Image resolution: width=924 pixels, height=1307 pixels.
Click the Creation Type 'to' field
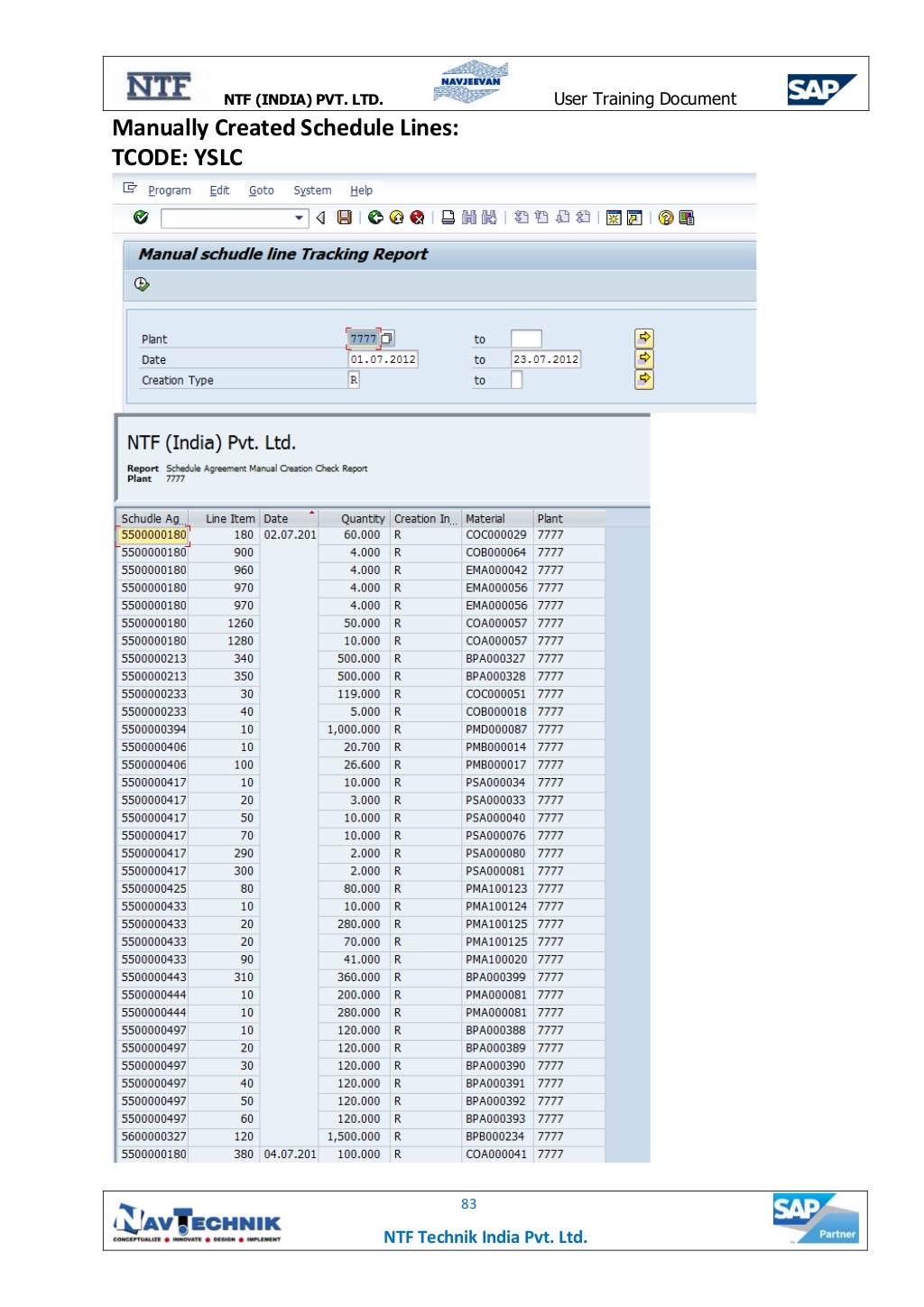(516, 380)
